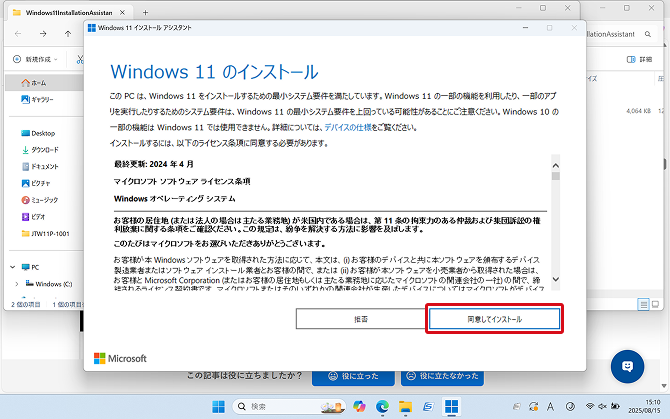Screen dimensions: 670x419
Task: Open ギャラリー in File Explorer sidebar
Action: pos(37,100)
